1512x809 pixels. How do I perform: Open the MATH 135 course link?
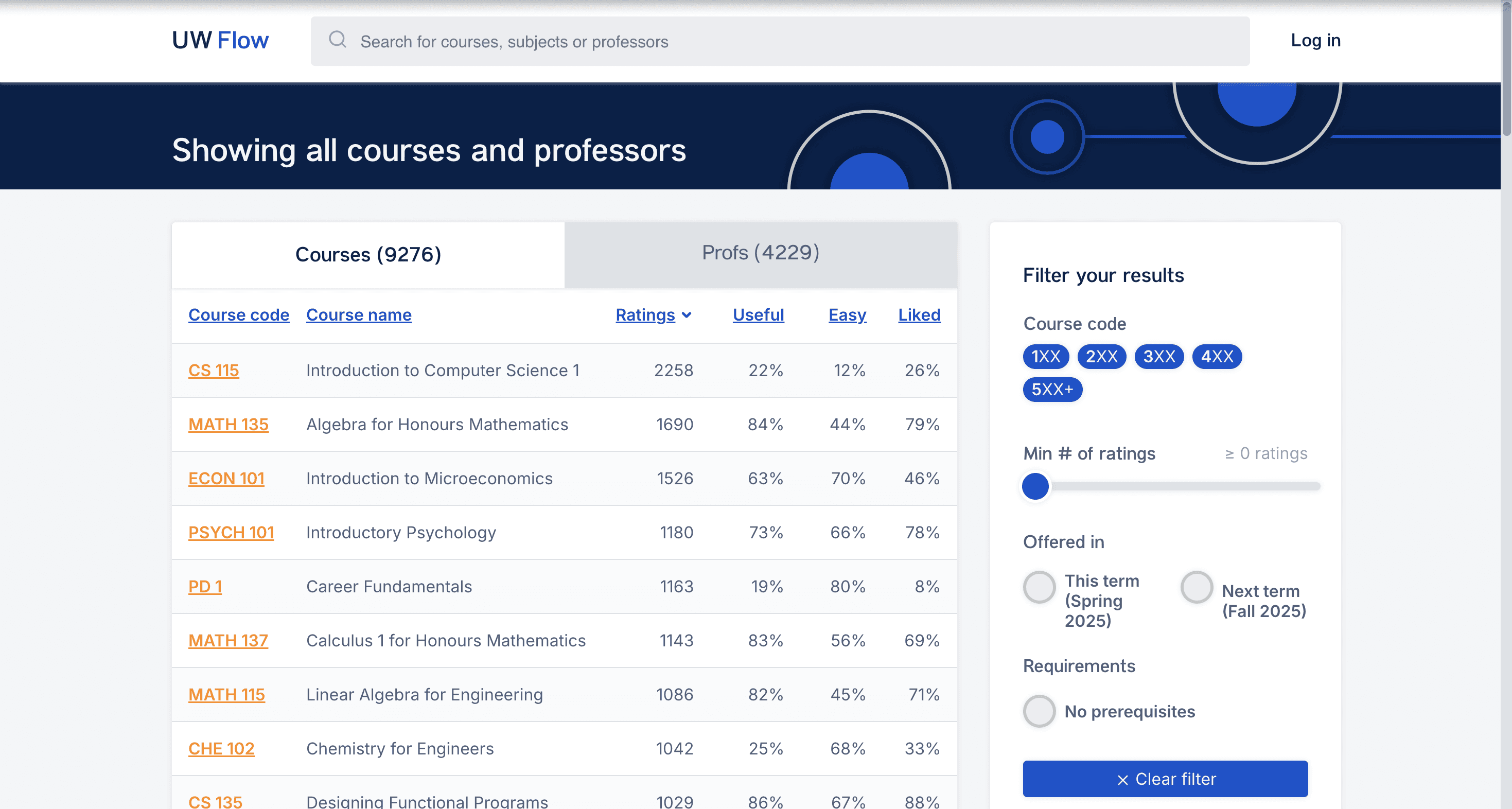[x=228, y=425]
